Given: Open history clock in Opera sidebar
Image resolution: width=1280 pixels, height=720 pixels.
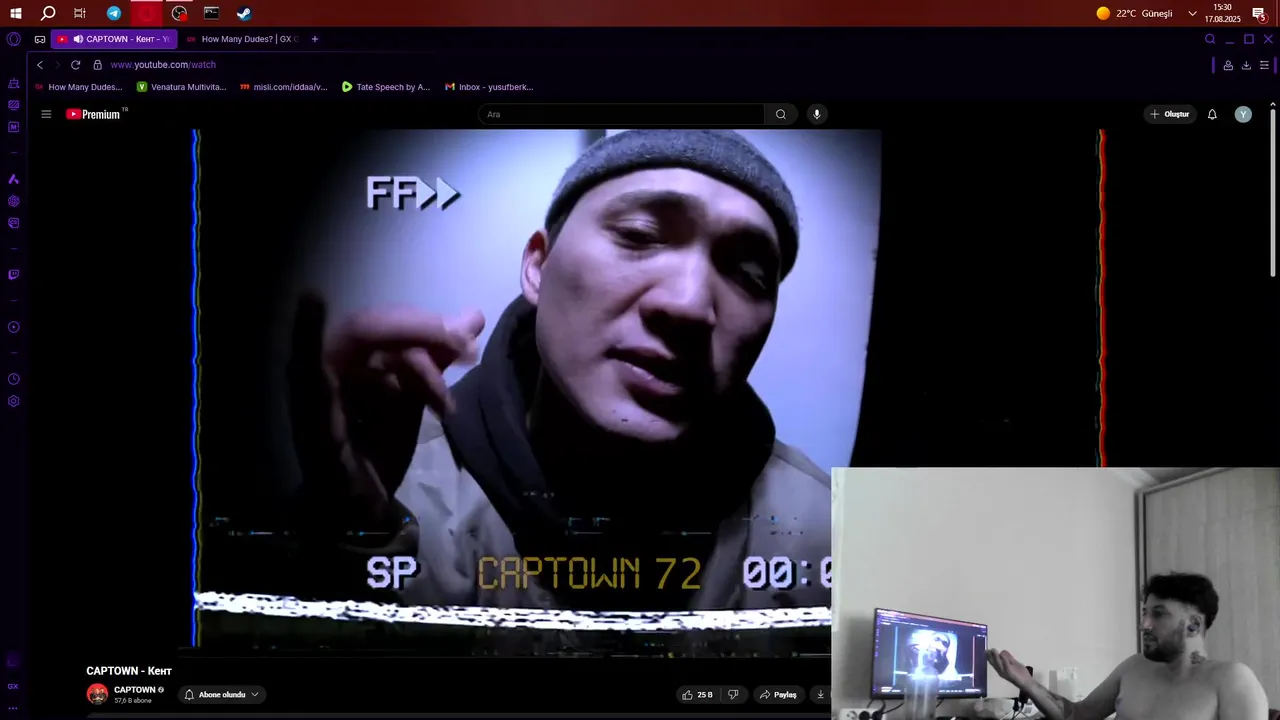Looking at the screenshot, I should pos(13,379).
